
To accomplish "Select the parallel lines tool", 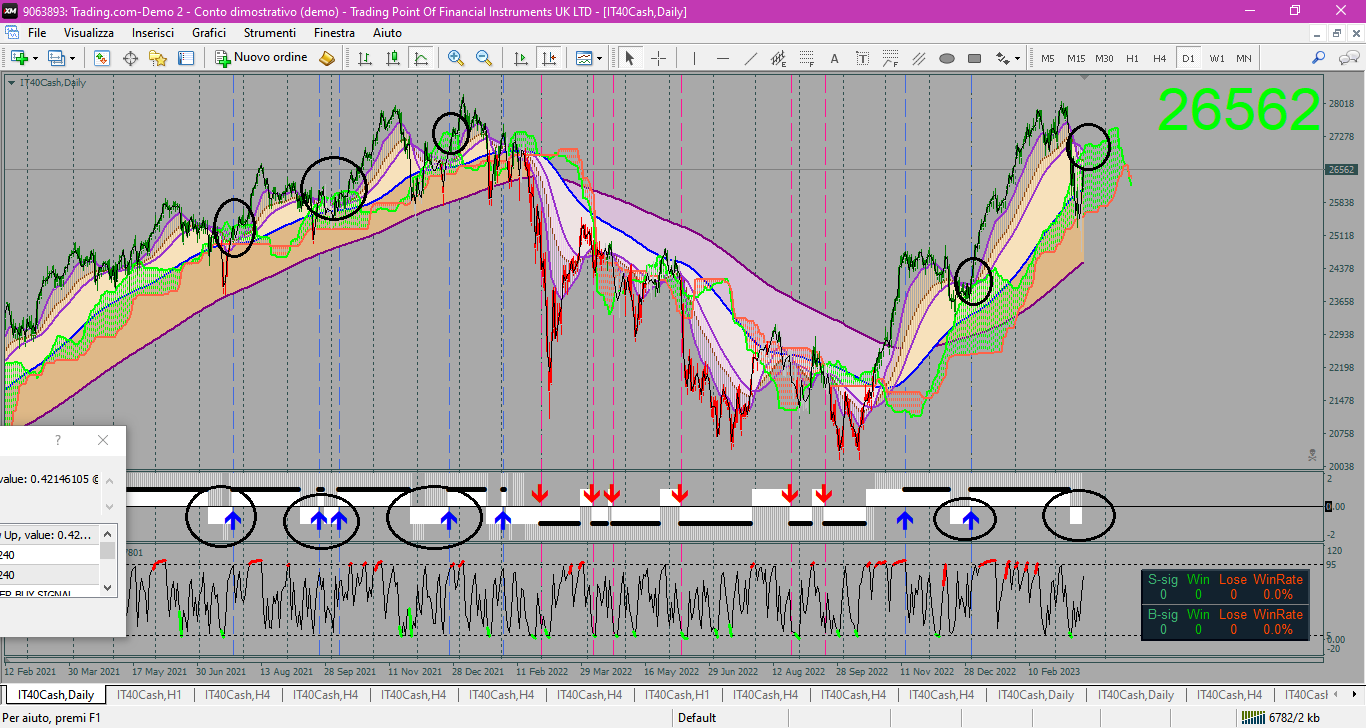I will [x=919, y=58].
